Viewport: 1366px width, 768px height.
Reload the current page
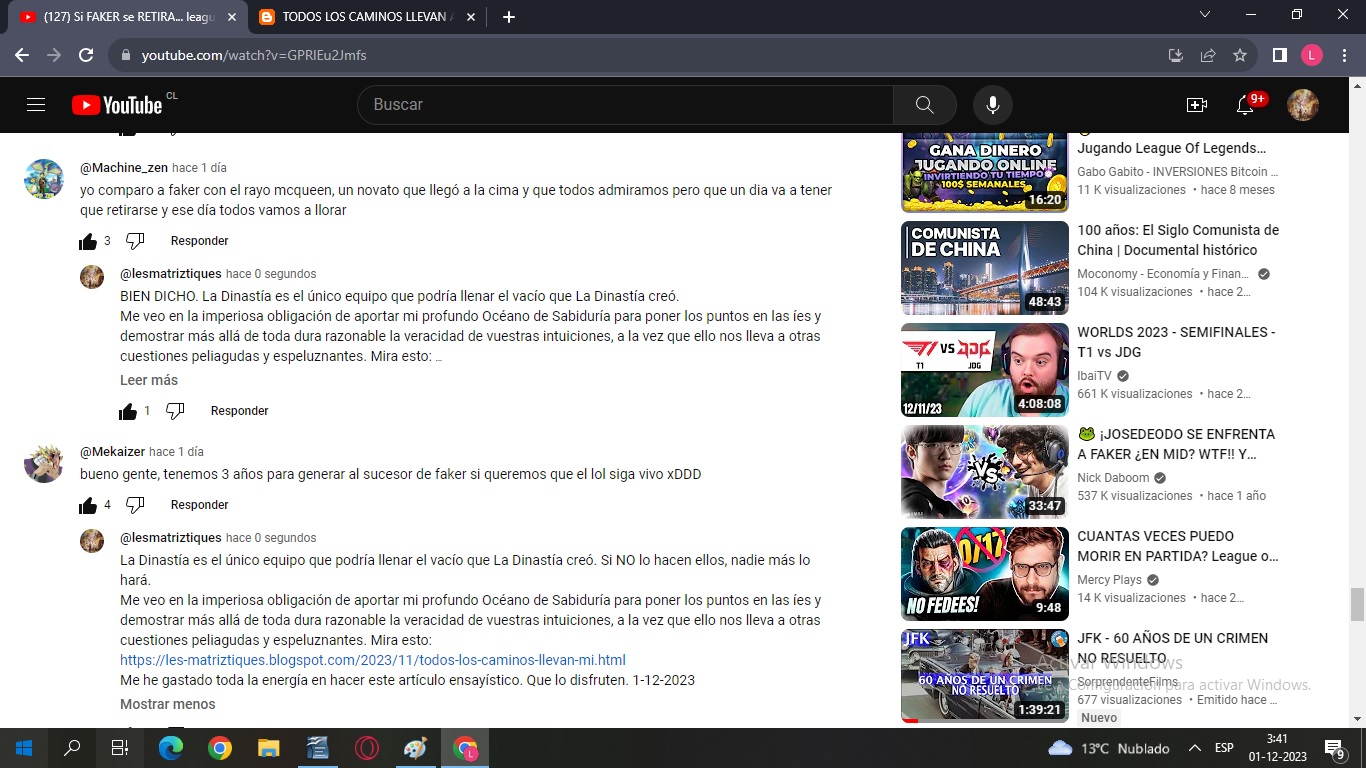point(86,55)
